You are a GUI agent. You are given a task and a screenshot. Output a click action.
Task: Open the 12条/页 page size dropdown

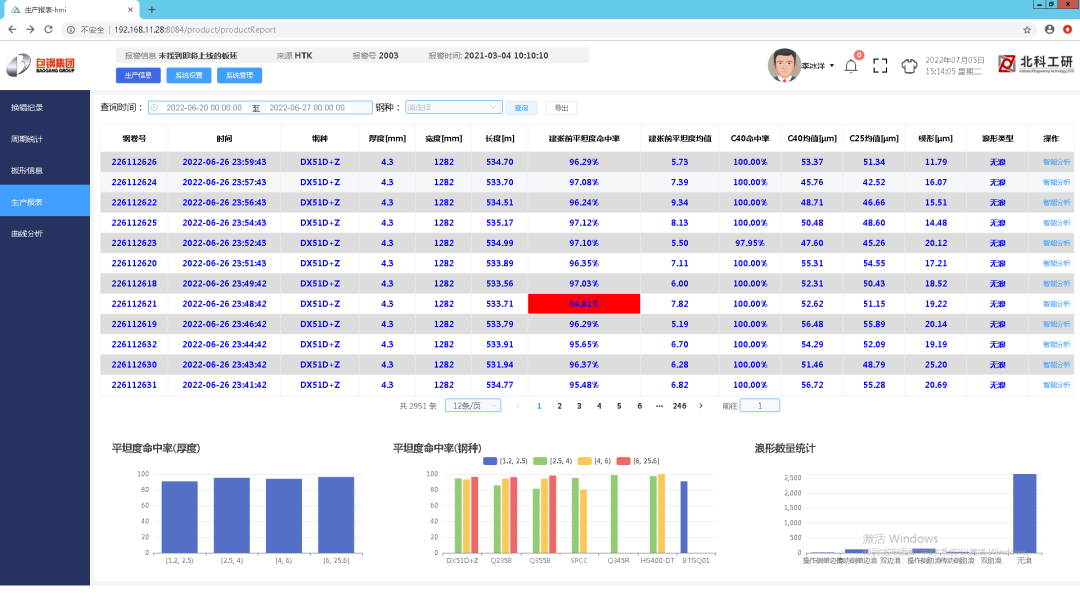pyautogui.click(x=473, y=405)
